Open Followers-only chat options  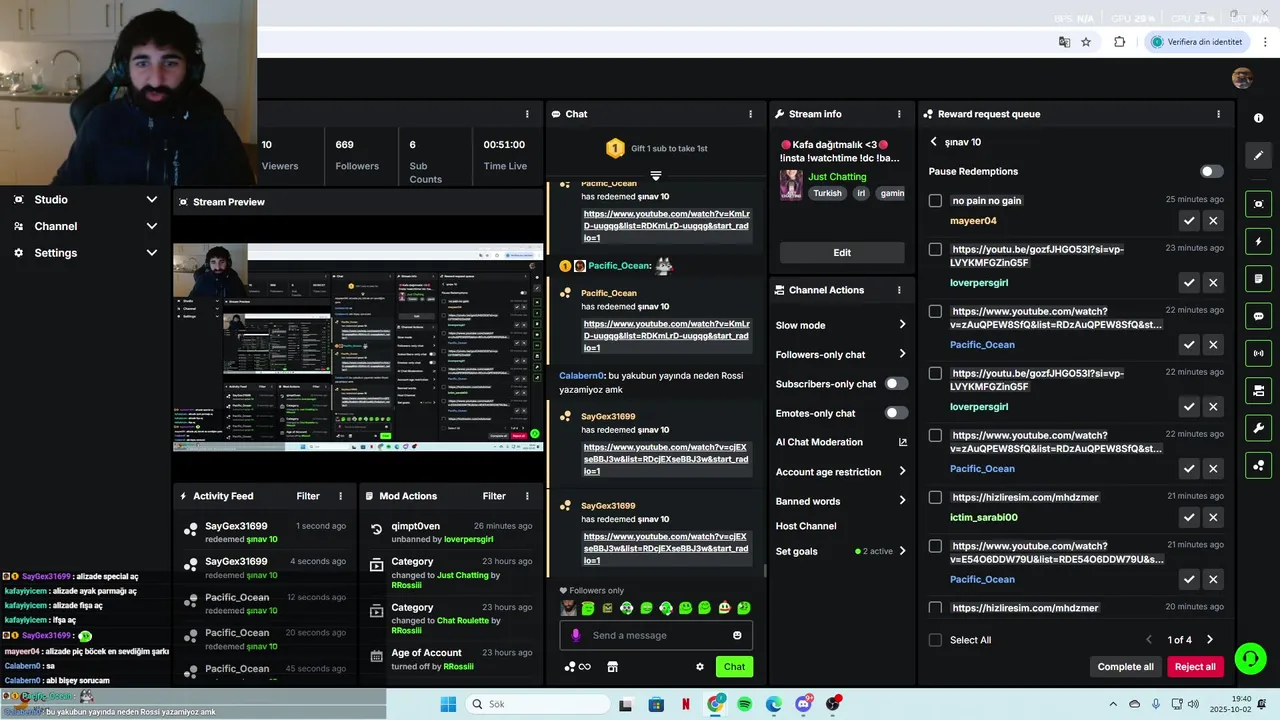coord(902,354)
